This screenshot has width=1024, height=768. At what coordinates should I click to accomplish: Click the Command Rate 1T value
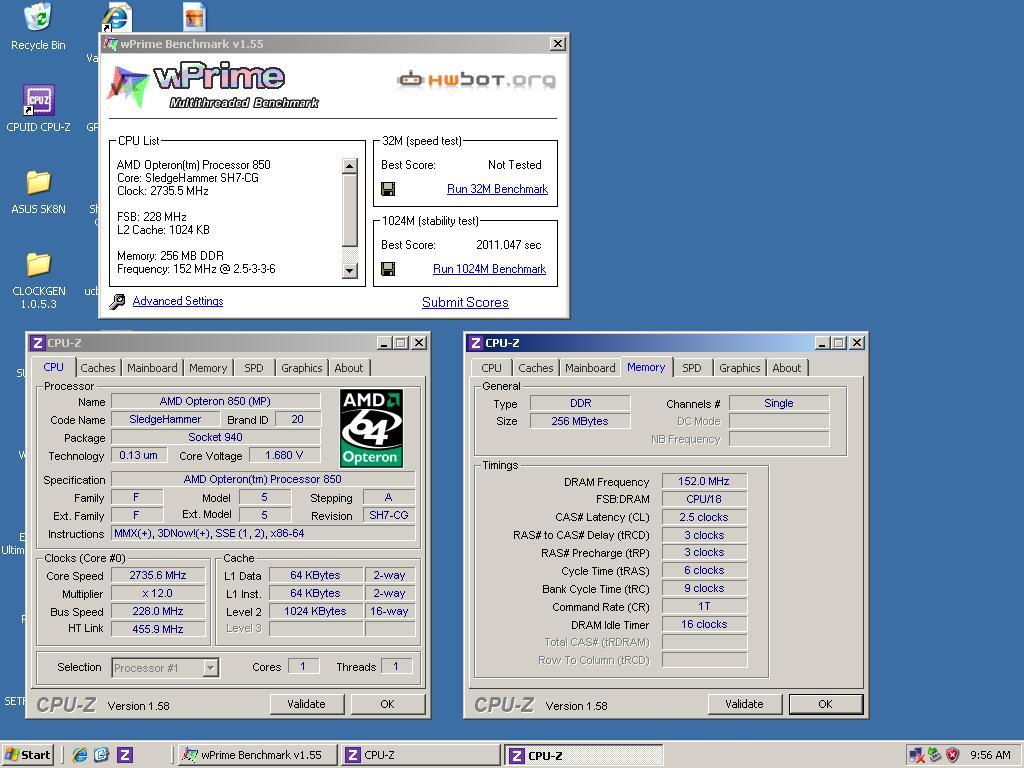pos(704,607)
